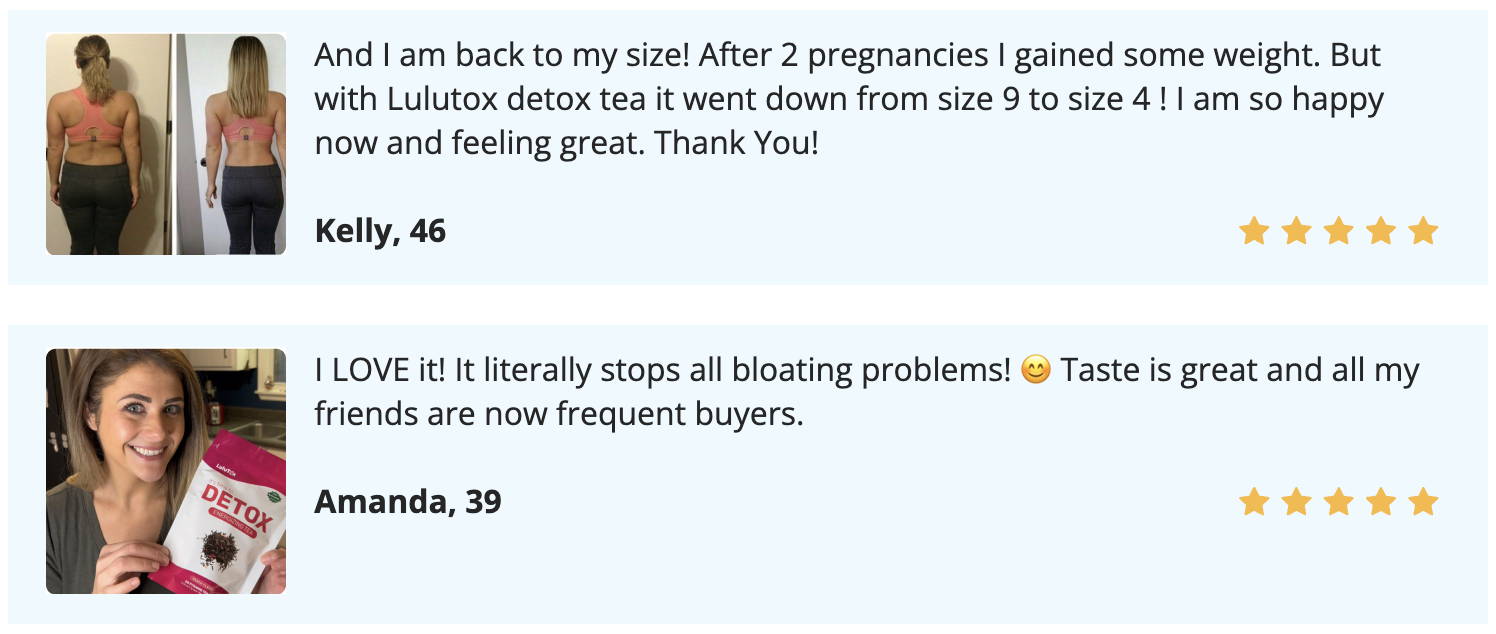Click the fifth star in Kelly's rating
The image size is (1496, 634).
[1423, 232]
